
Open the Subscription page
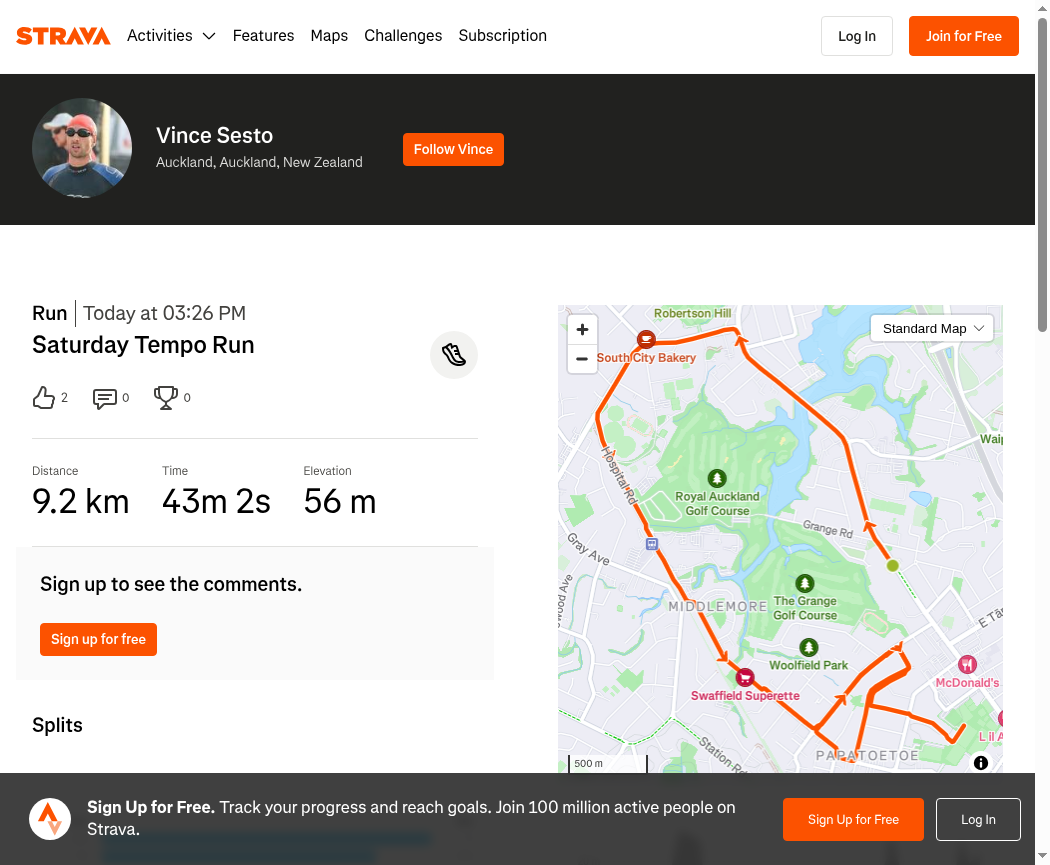click(x=502, y=35)
